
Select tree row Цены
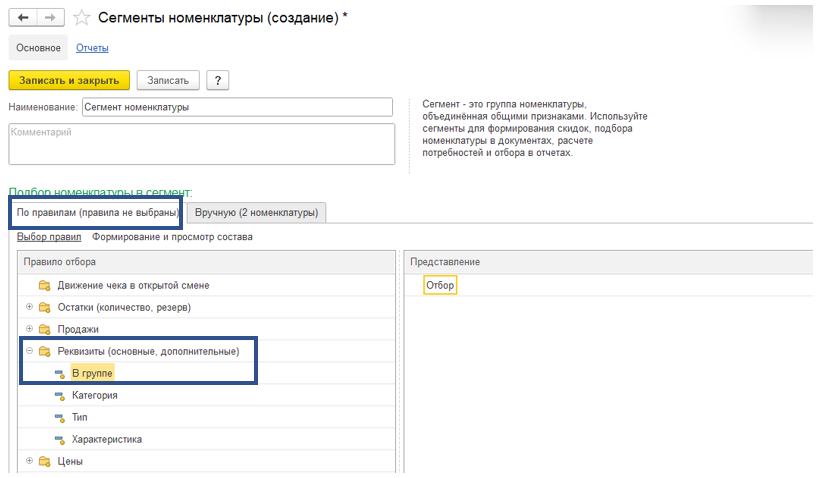206,461
